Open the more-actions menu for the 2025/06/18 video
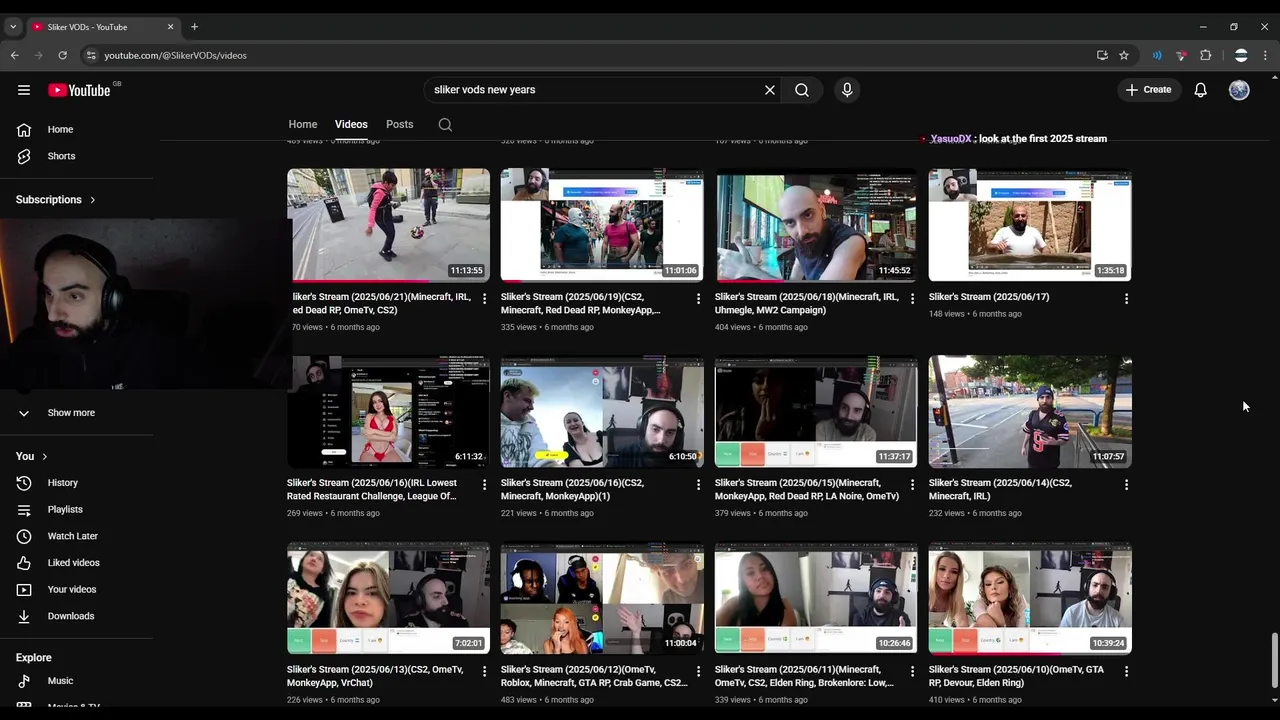 (912, 298)
